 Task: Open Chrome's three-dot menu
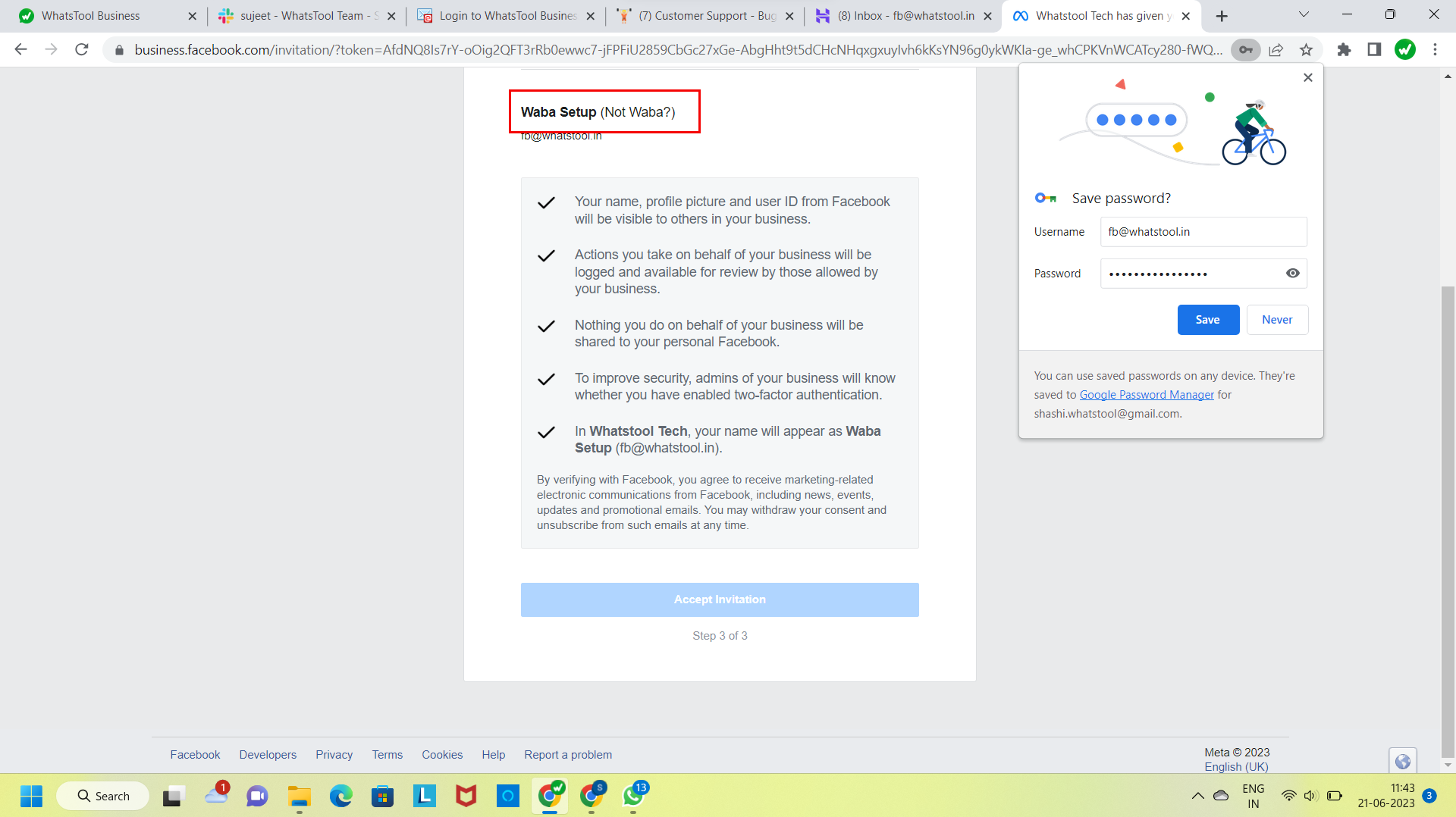click(x=1435, y=50)
